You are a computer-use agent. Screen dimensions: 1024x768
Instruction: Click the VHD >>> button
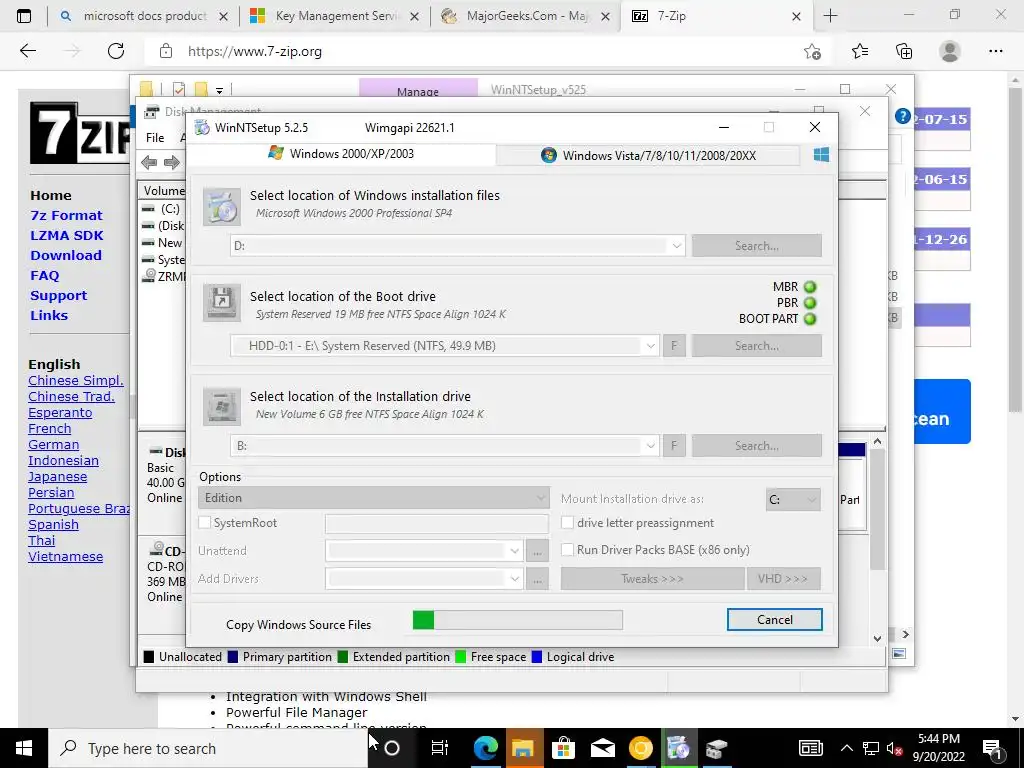click(783, 579)
